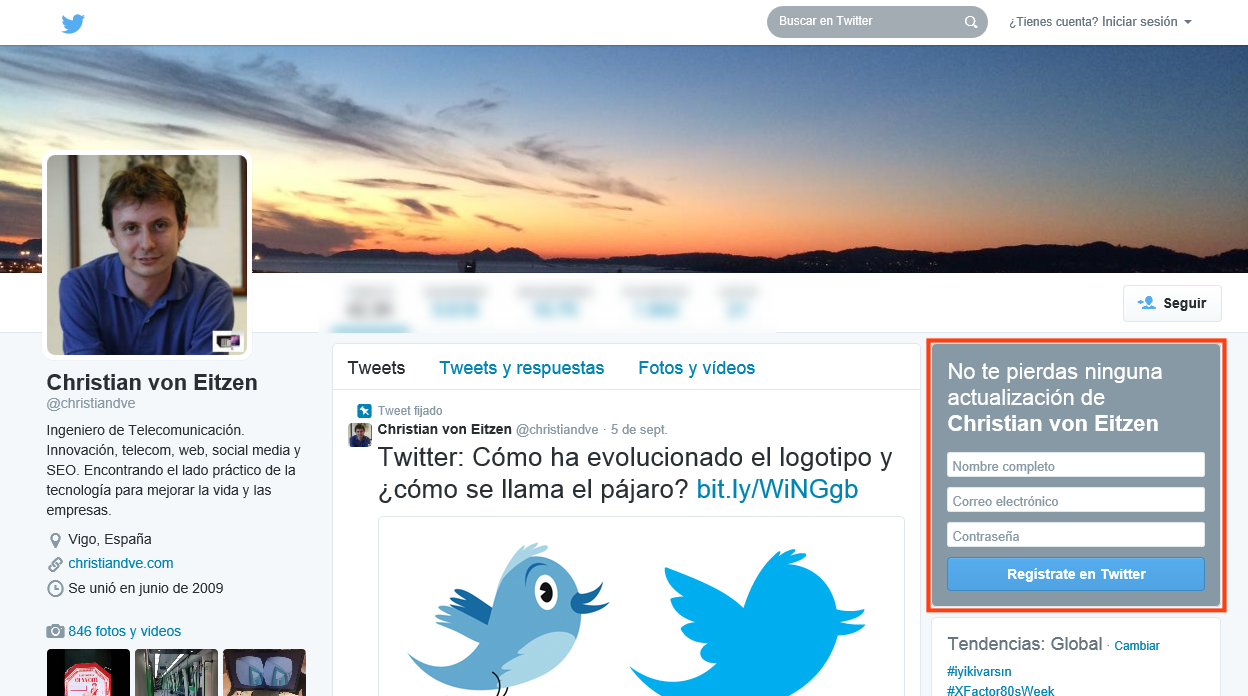Open the christiandve.com website link
The image size is (1248, 696).
coord(121,564)
